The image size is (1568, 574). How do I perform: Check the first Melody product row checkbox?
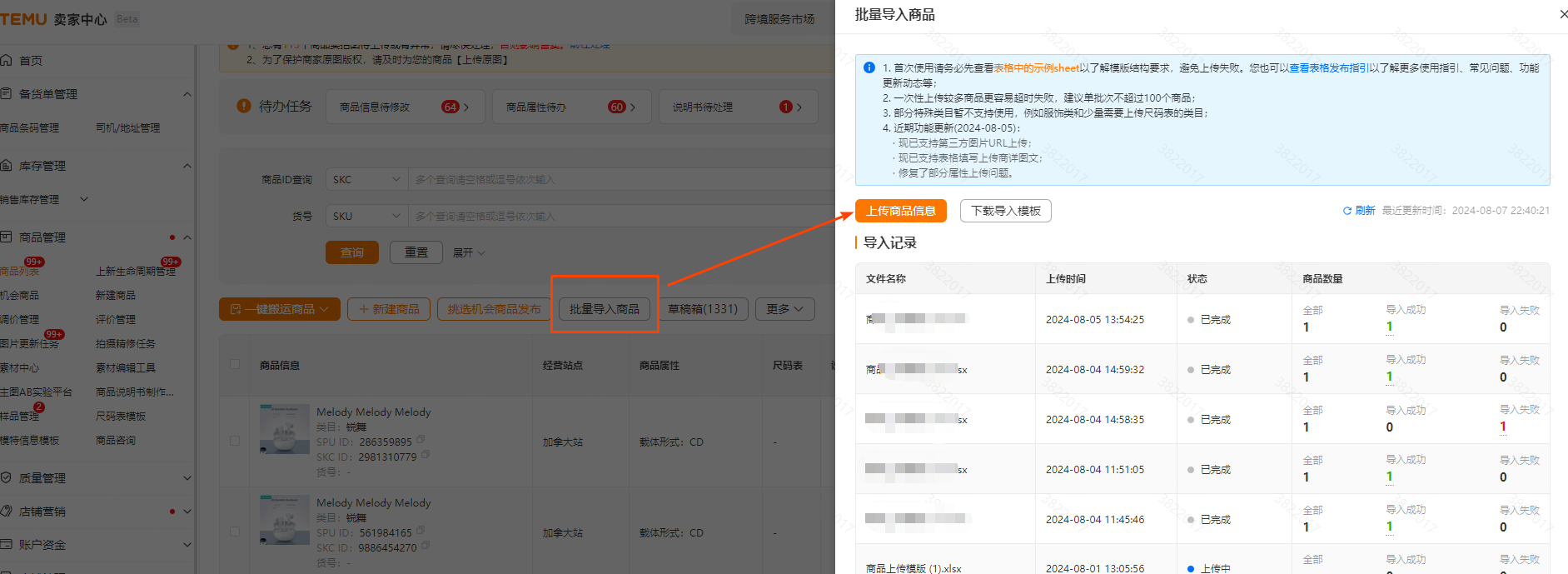coord(235,441)
